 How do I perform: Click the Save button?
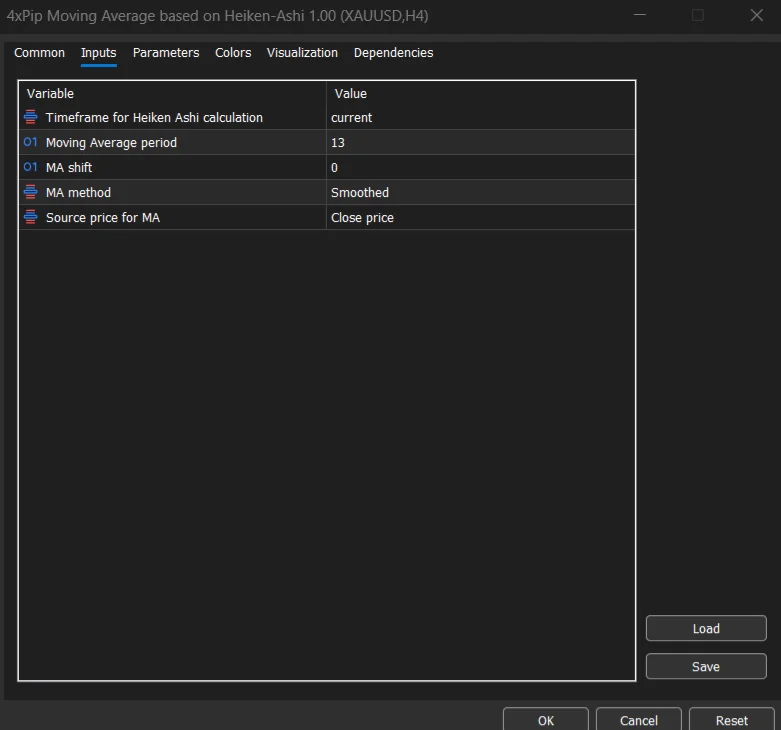[x=706, y=666]
